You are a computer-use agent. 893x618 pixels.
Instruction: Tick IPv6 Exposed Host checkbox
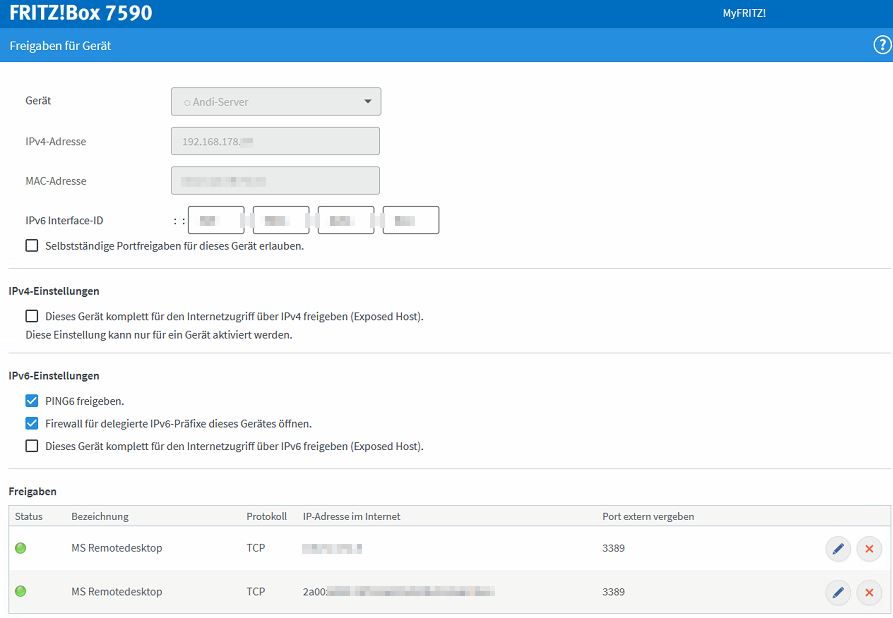click(x=32, y=446)
